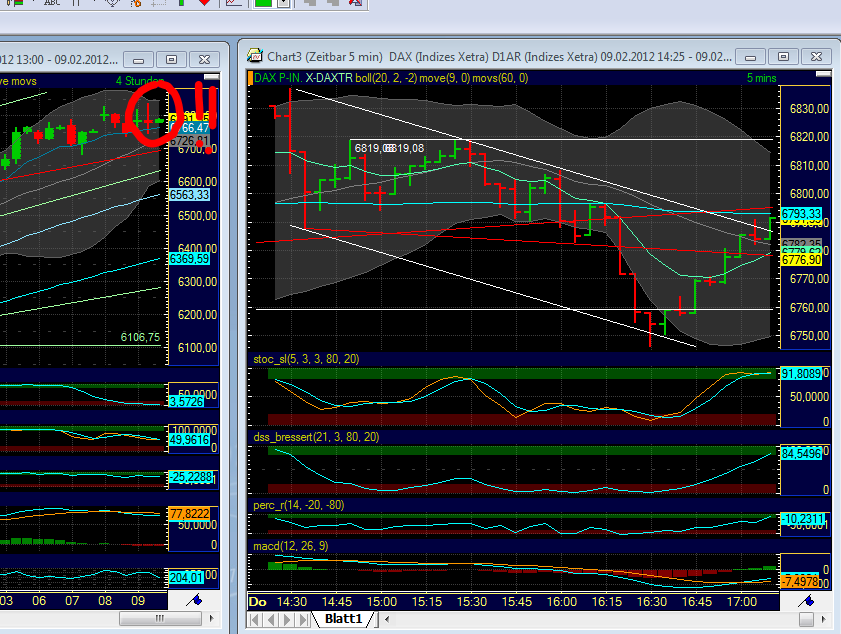This screenshot has height=634, width=841.
Task: Open the color picker dropdown arrow
Action: 285,4
